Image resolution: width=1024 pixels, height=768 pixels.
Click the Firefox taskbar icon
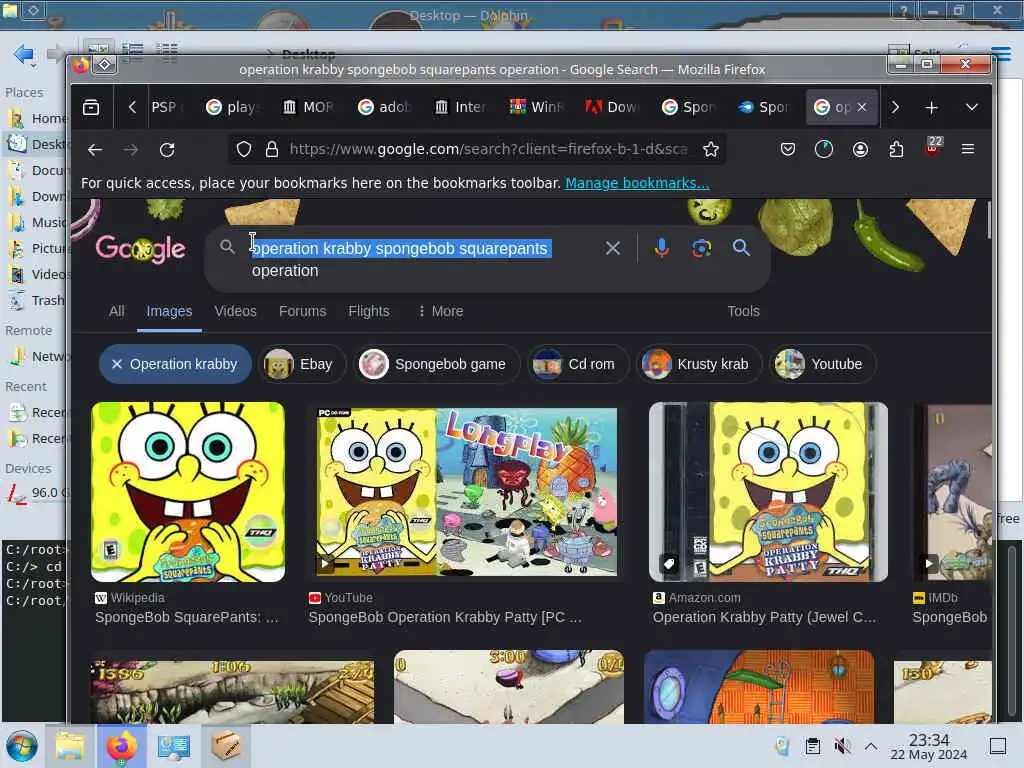coord(121,746)
